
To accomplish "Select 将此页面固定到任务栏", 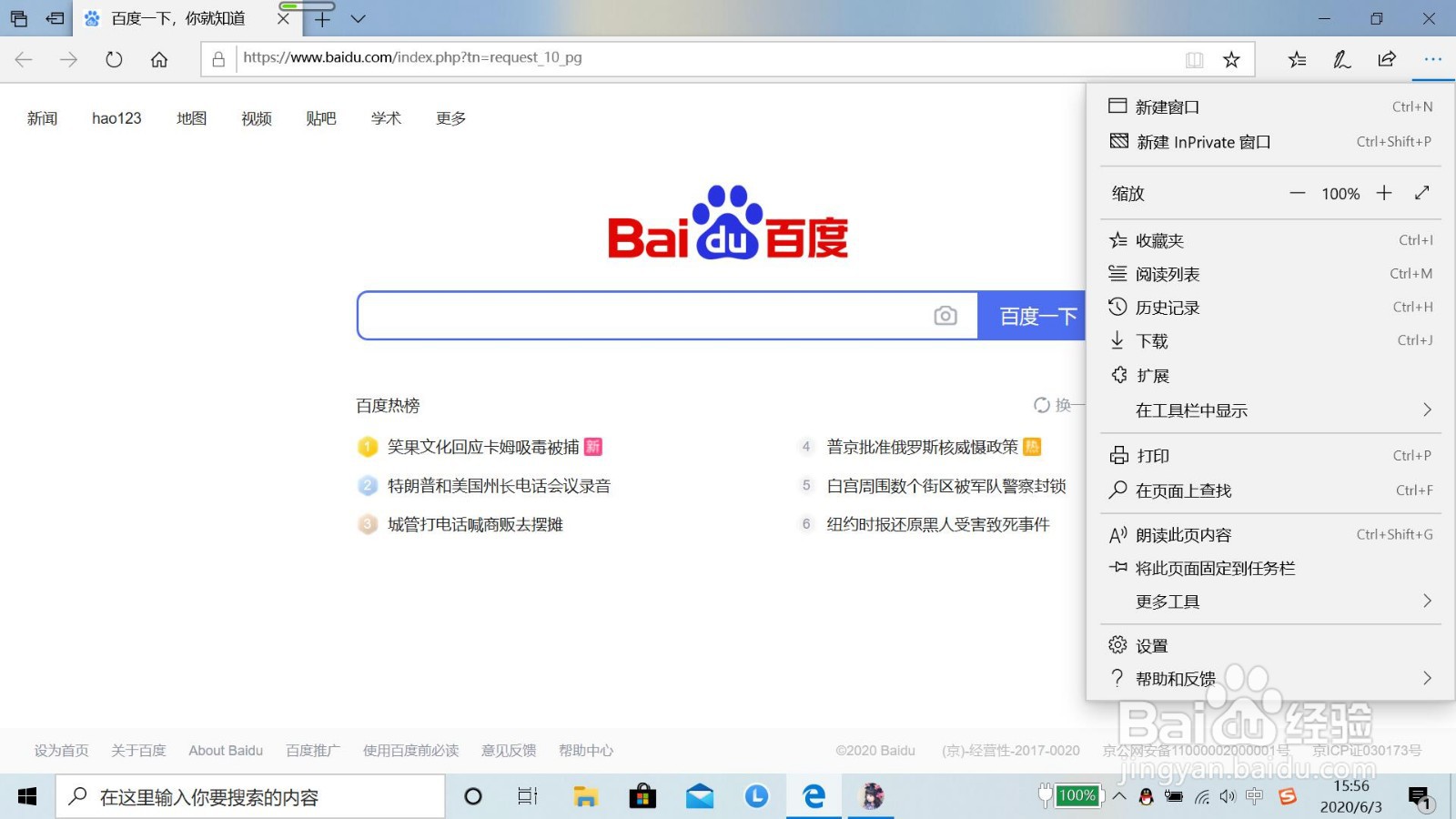I will pyautogui.click(x=1270, y=568).
